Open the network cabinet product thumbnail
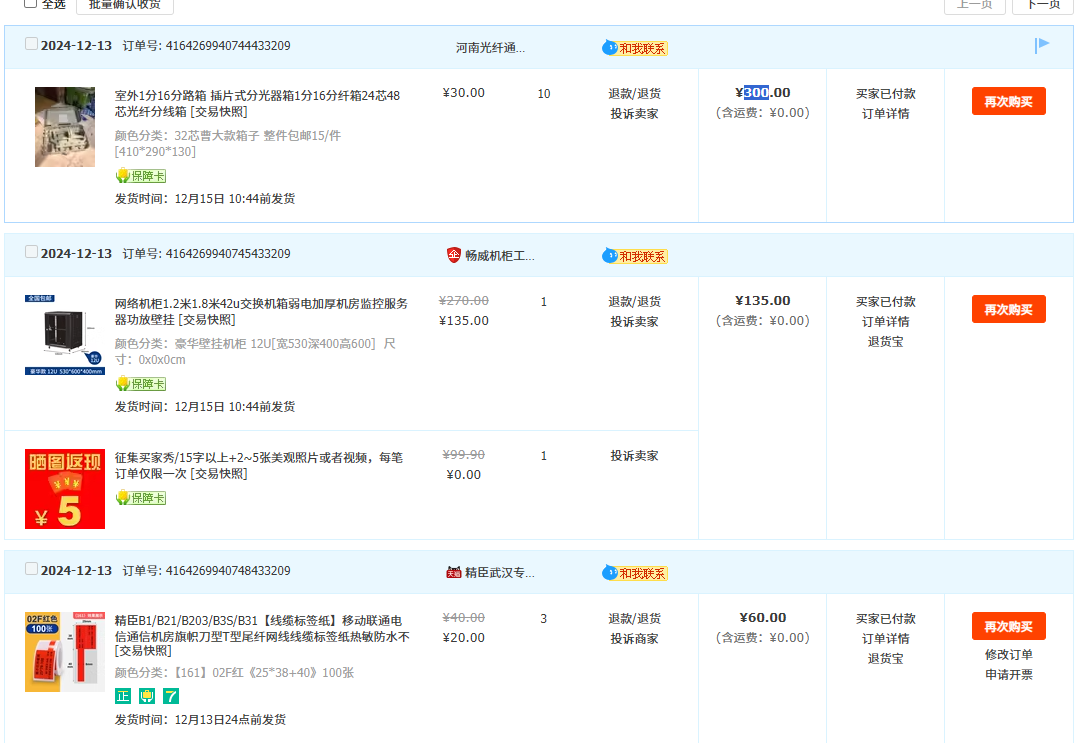The width and height of the screenshot is (1088, 743). 64,335
